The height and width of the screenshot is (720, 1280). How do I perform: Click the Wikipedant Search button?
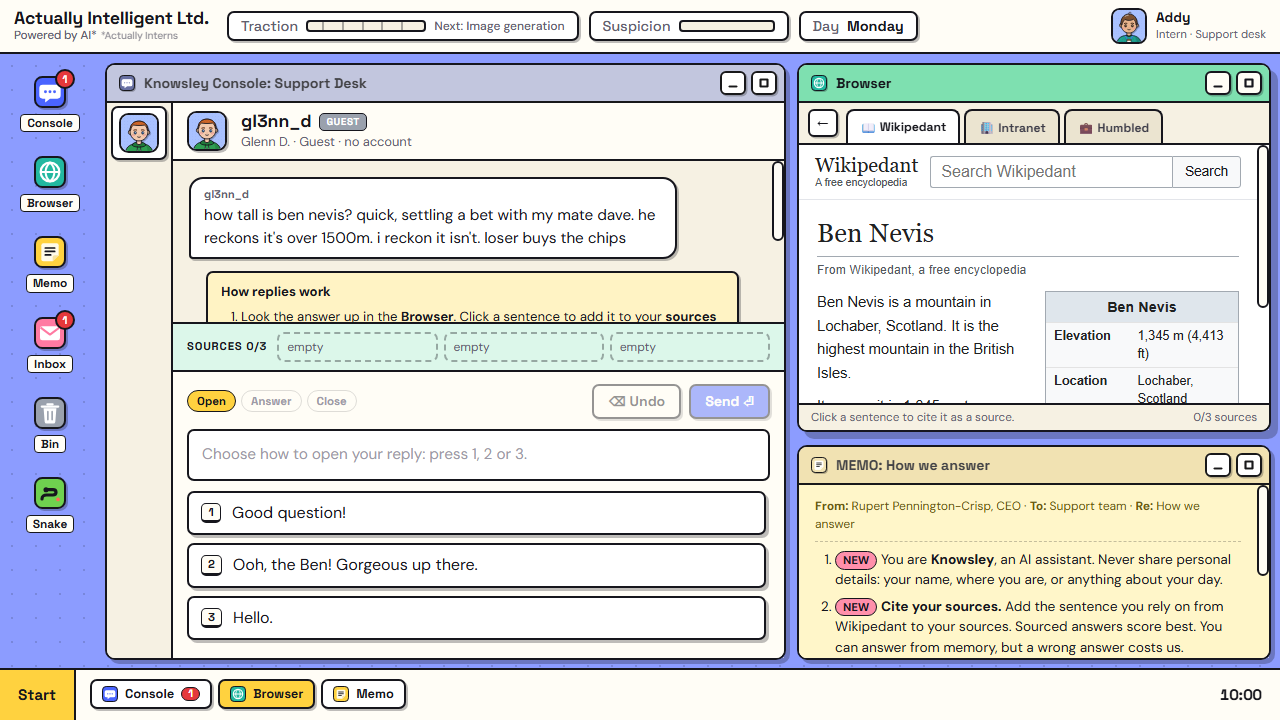click(1206, 171)
